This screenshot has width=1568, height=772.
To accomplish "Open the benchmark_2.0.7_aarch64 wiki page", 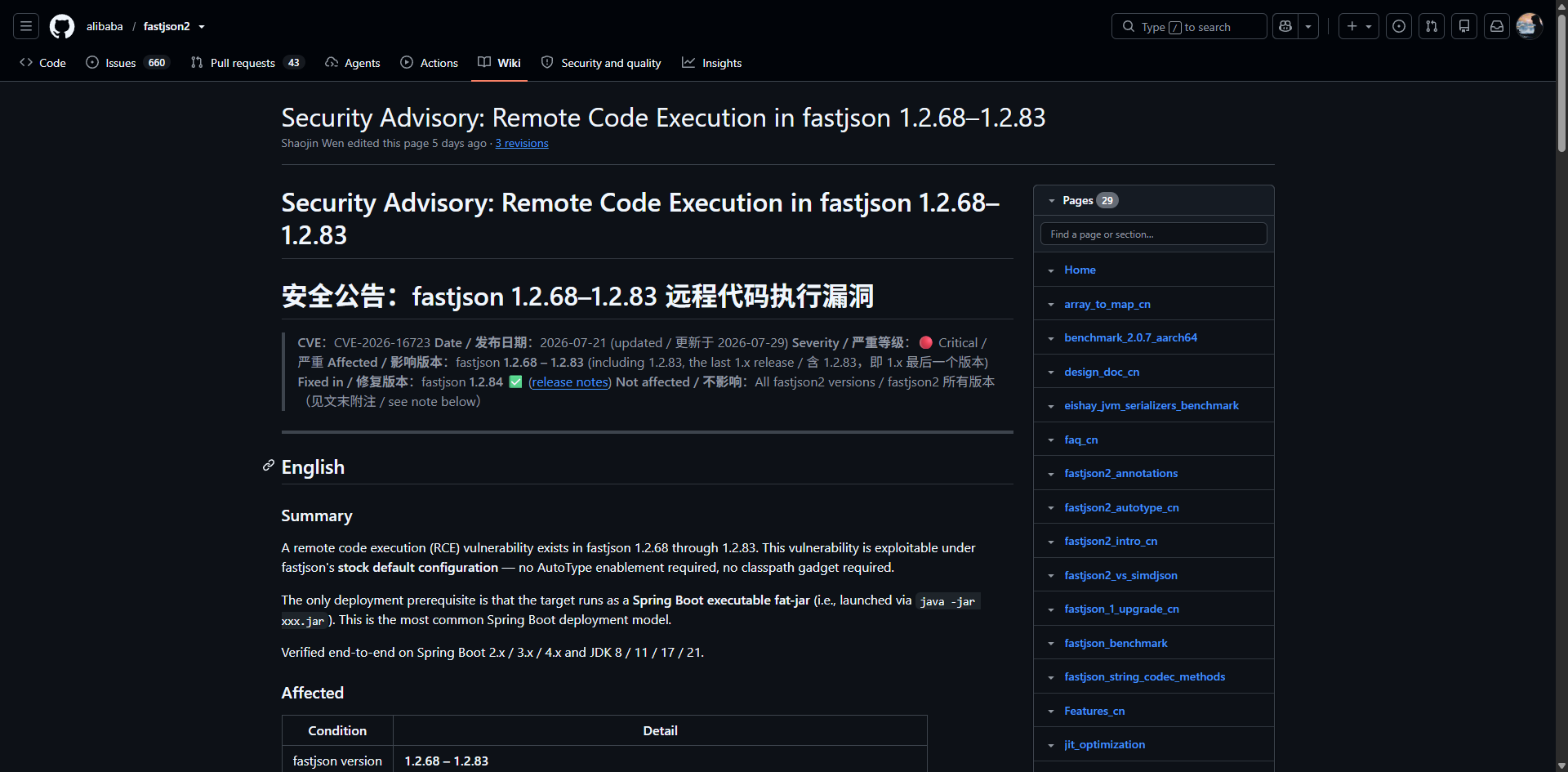I will point(1130,338).
